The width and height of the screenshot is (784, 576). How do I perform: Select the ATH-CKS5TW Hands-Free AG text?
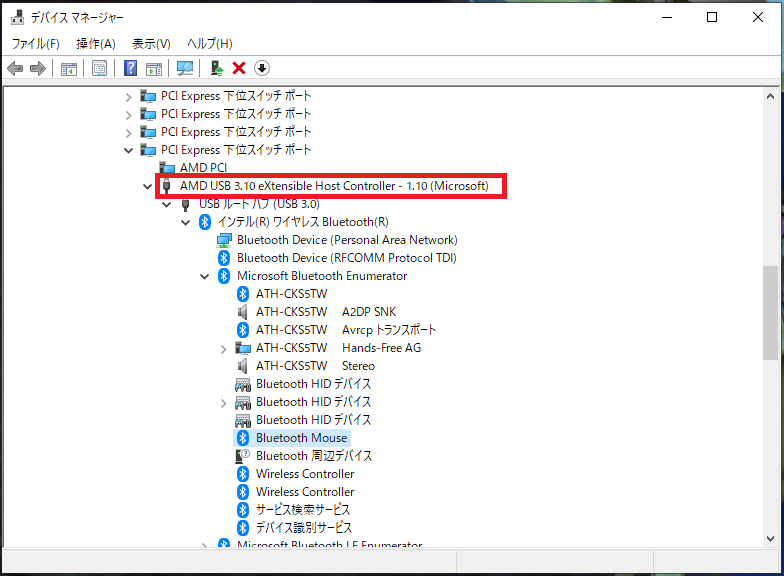[x=338, y=348]
